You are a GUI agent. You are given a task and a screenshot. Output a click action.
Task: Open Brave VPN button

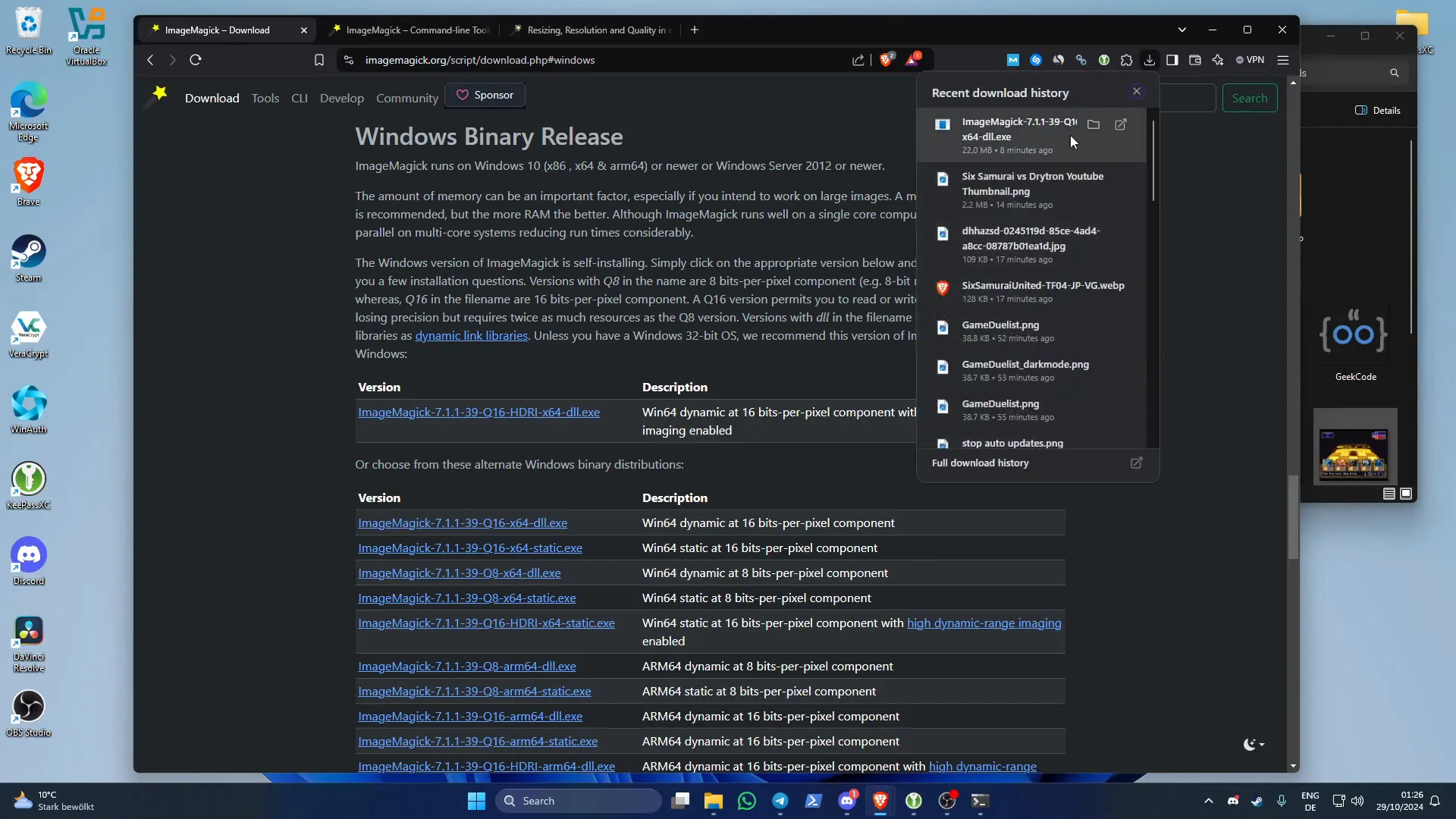tap(1250, 60)
